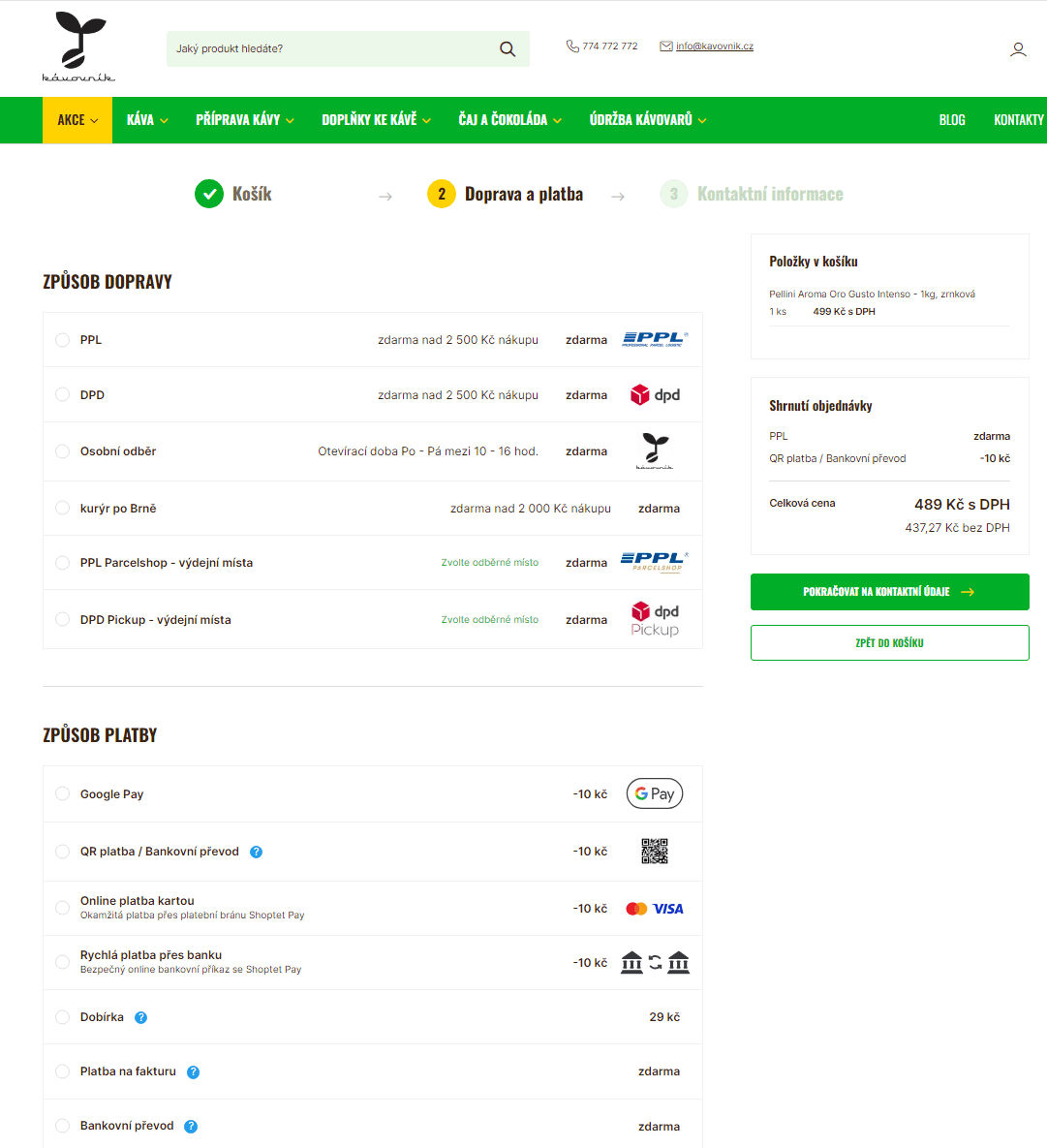Click Pellini Aroma Oro cart item
Image resolution: width=1047 pixels, height=1148 pixels.
pyautogui.click(x=872, y=295)
